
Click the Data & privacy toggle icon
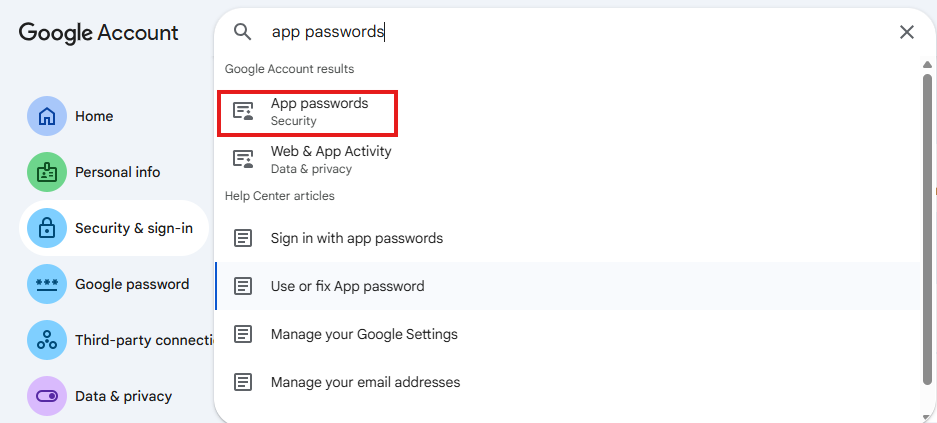(x=47, y=396)
